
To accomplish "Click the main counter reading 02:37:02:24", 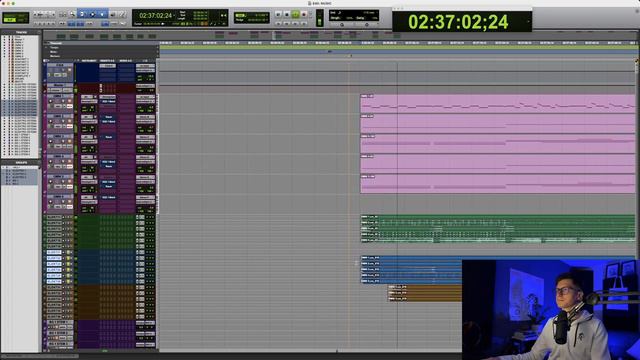I will 156,16.
